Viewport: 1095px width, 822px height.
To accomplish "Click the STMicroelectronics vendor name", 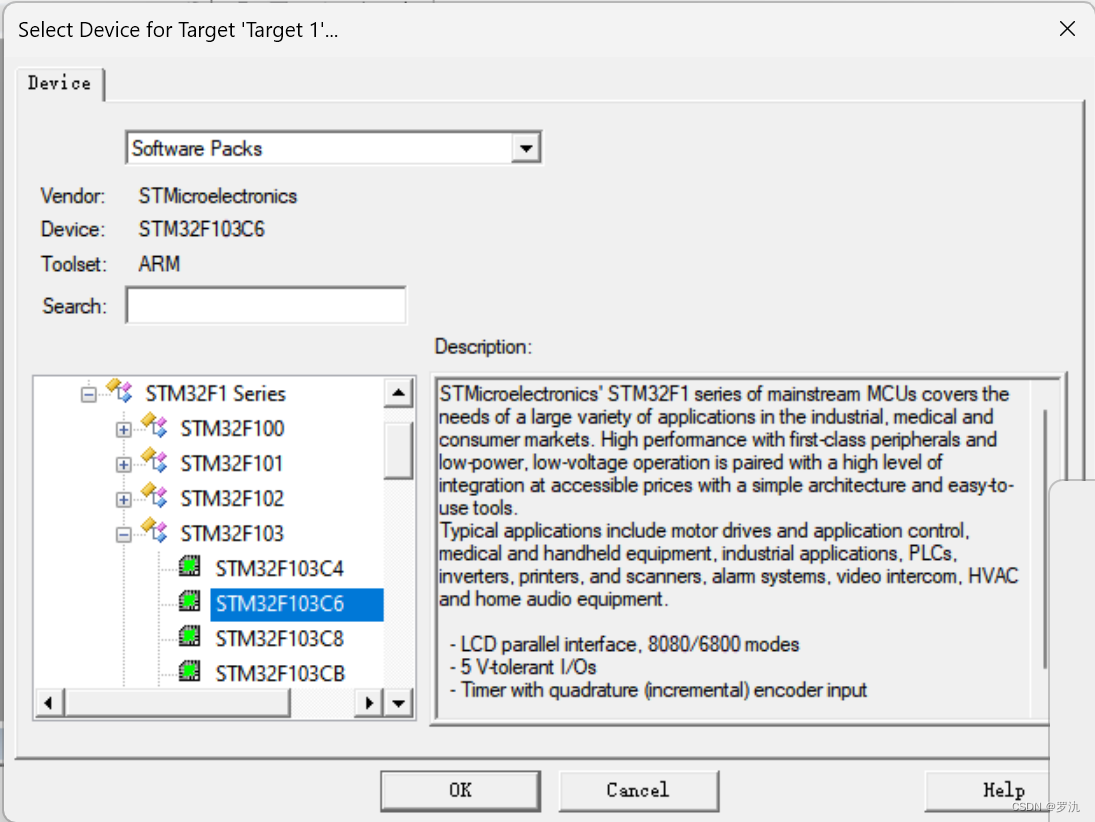I will (217, 196).
